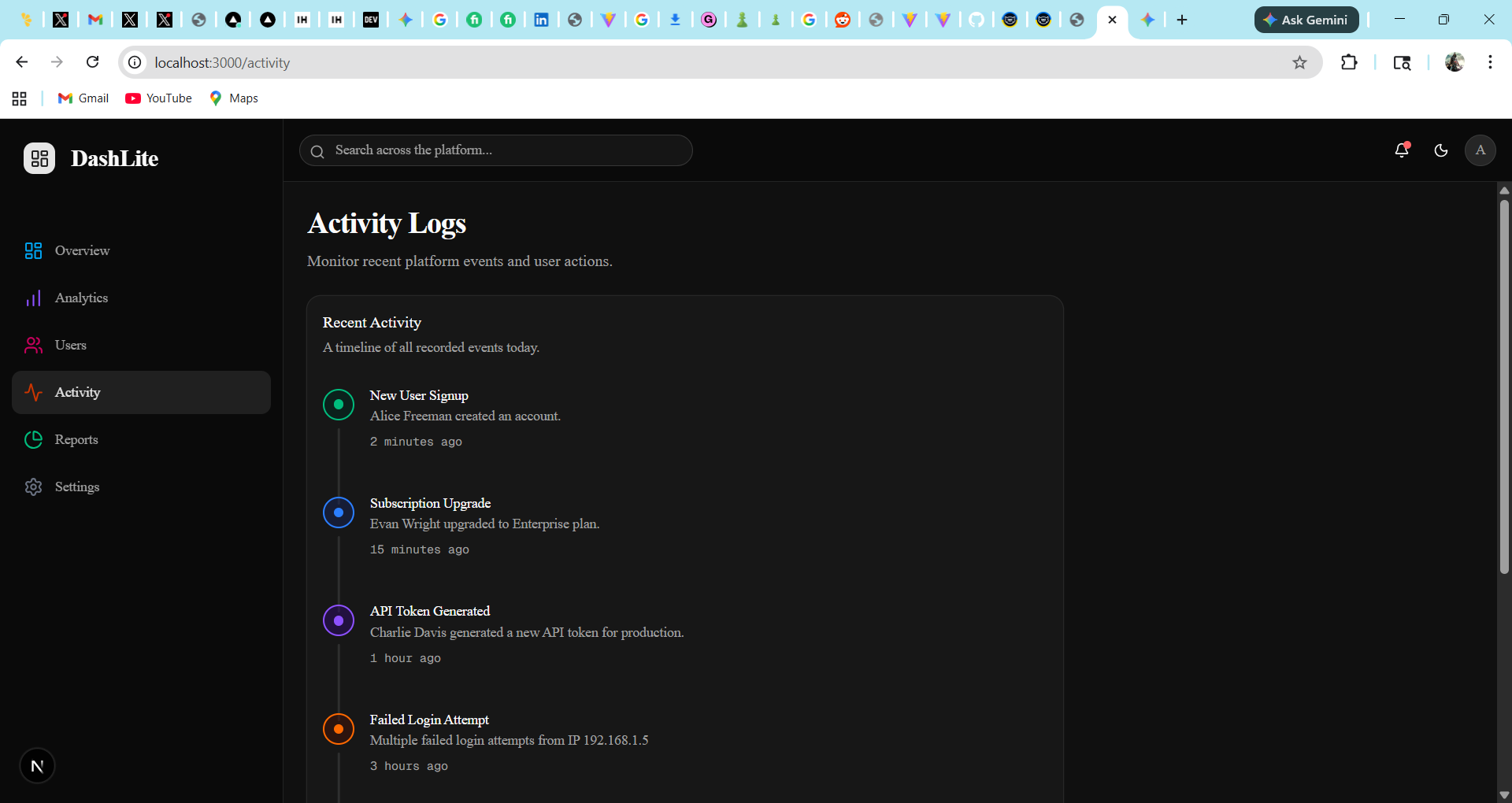Image resolution: width=1512 pixels, height=803 pixels.
Task: Open Analytics via its bar chart icon
Action: tap(33, 298)
